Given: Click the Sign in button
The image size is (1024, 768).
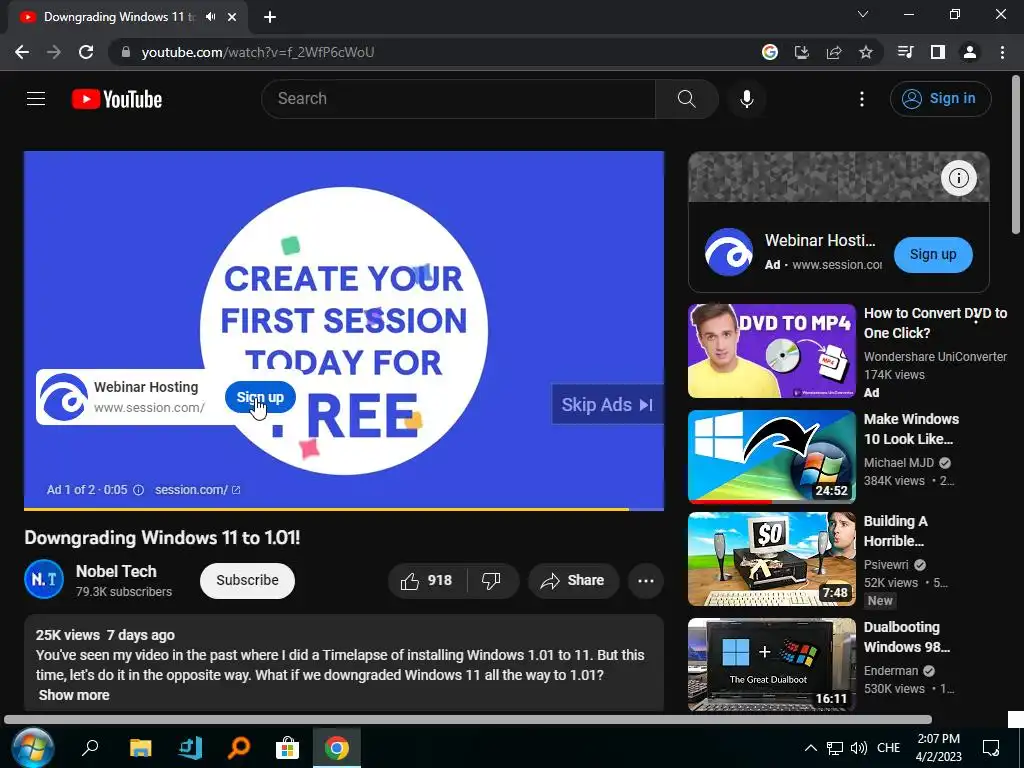Looking at the screenshot, I should point(940,99).
